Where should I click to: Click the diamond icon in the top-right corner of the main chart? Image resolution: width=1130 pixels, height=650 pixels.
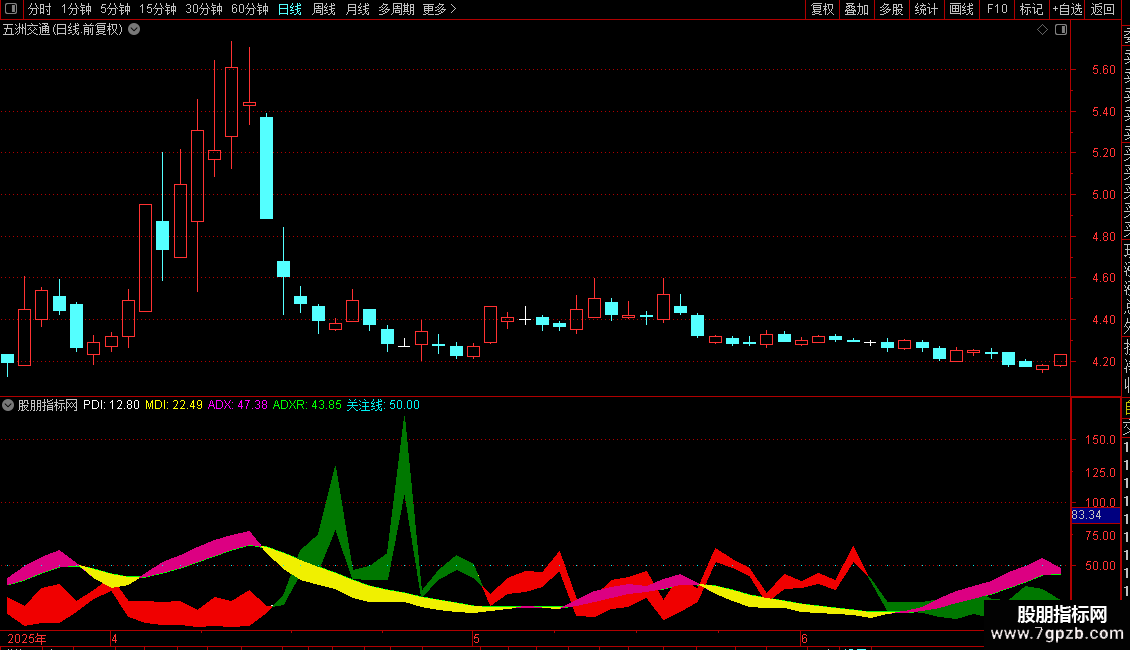click(1042, 30)
